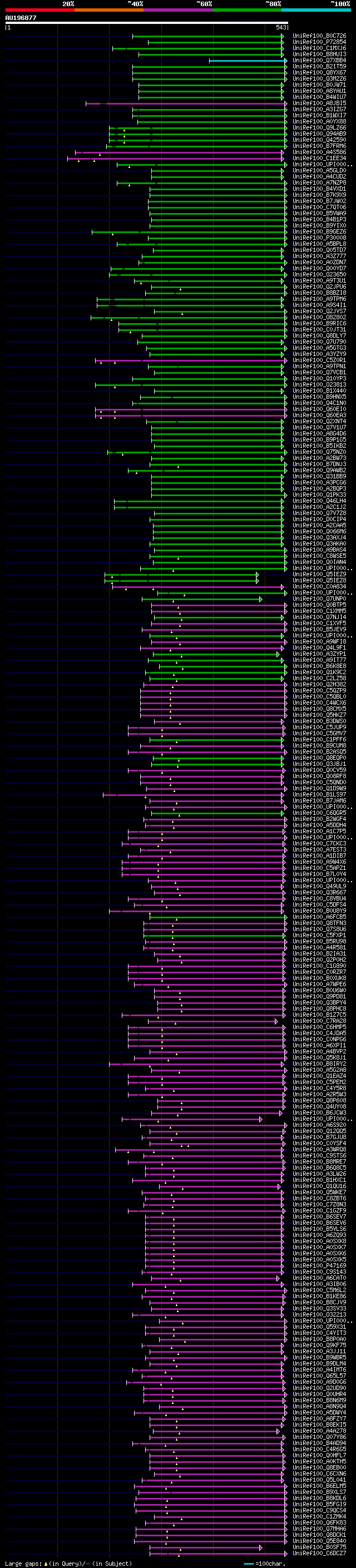Click hit label UniRef100_A3IZ67
This screenshot has width=356, height=1568.
click(319, 110)
